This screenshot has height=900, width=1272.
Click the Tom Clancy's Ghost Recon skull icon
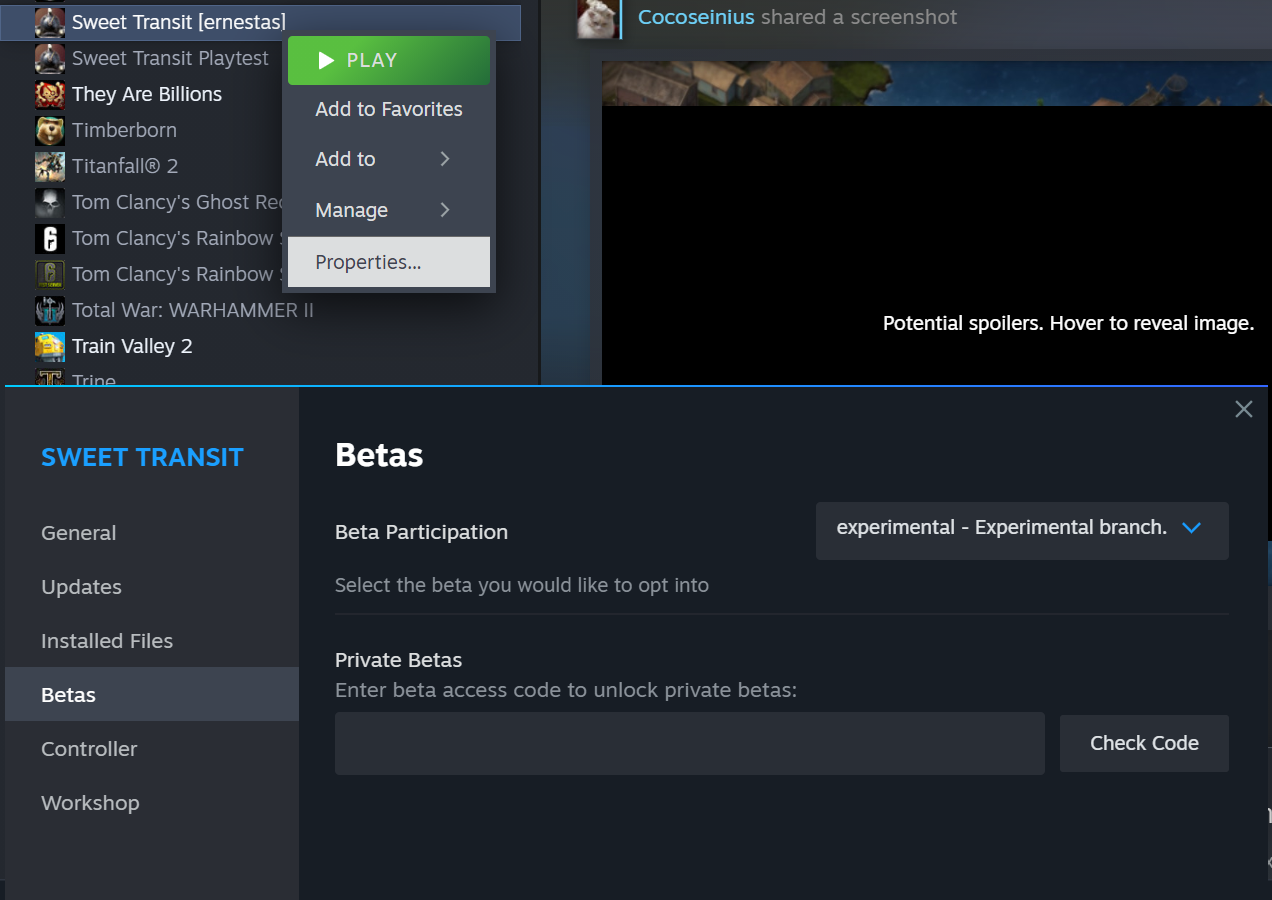coord(50,202)
